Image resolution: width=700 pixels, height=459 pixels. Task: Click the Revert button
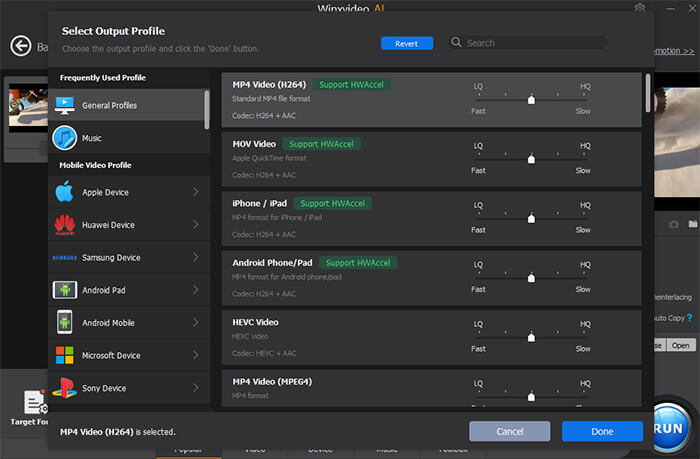coord(407,43)
